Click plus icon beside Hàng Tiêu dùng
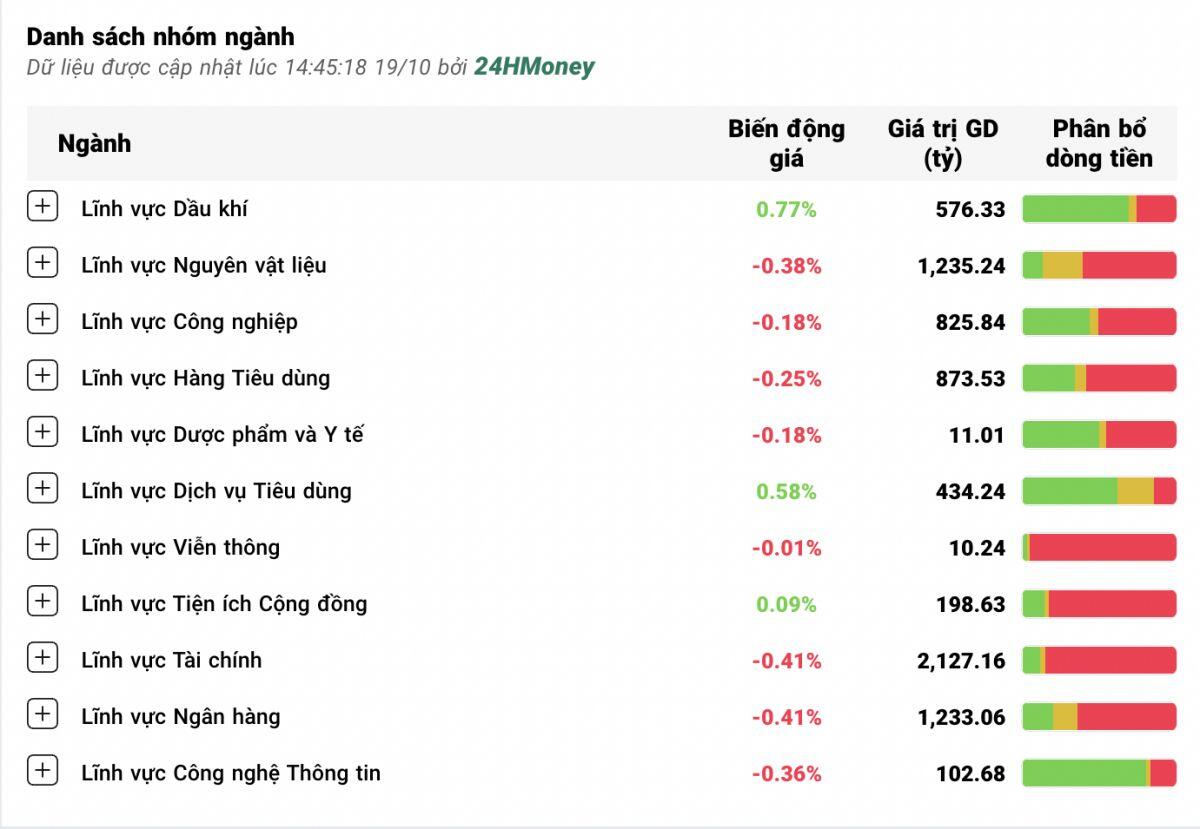The height and width of the screenshot is (829, 1200). [x=42, y=376]
